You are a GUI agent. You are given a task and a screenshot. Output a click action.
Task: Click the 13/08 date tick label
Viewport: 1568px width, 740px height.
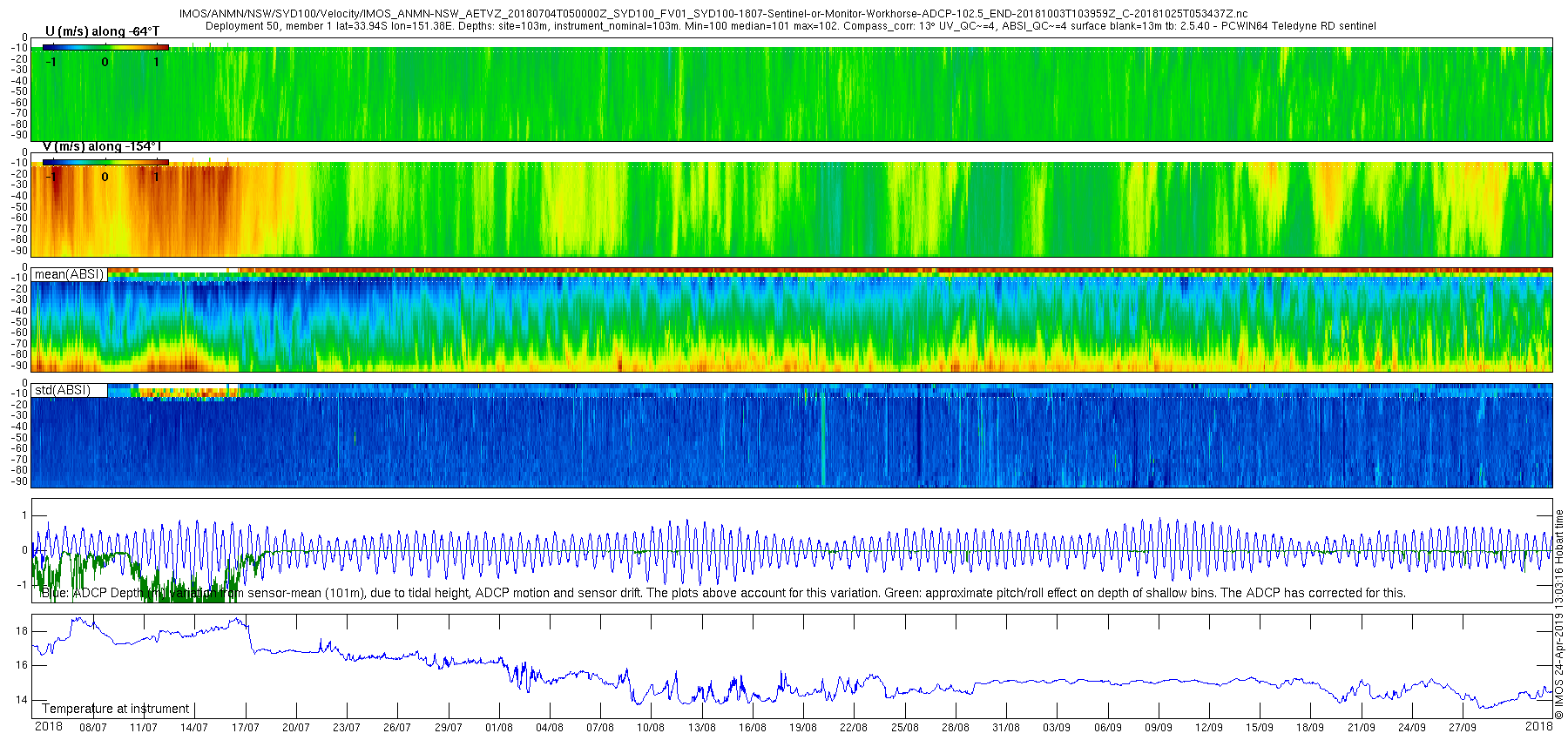(x=702, y=728)
